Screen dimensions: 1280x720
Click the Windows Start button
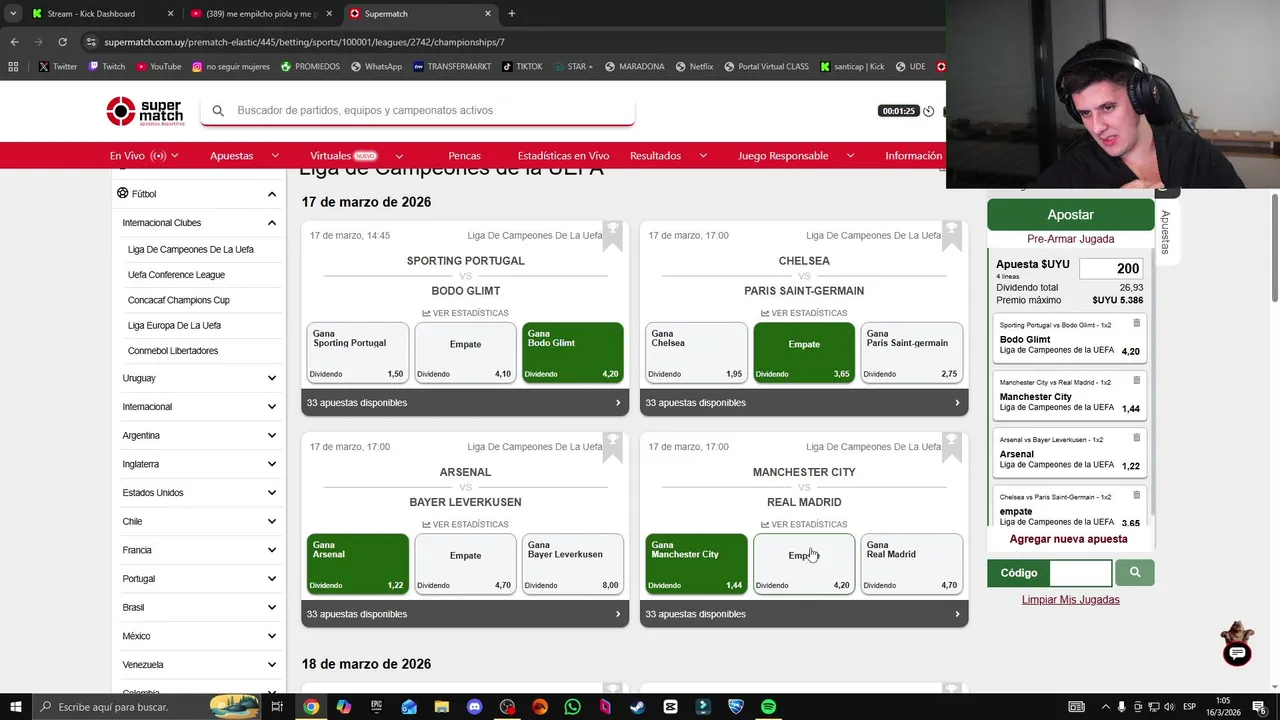tap(15, 707)
